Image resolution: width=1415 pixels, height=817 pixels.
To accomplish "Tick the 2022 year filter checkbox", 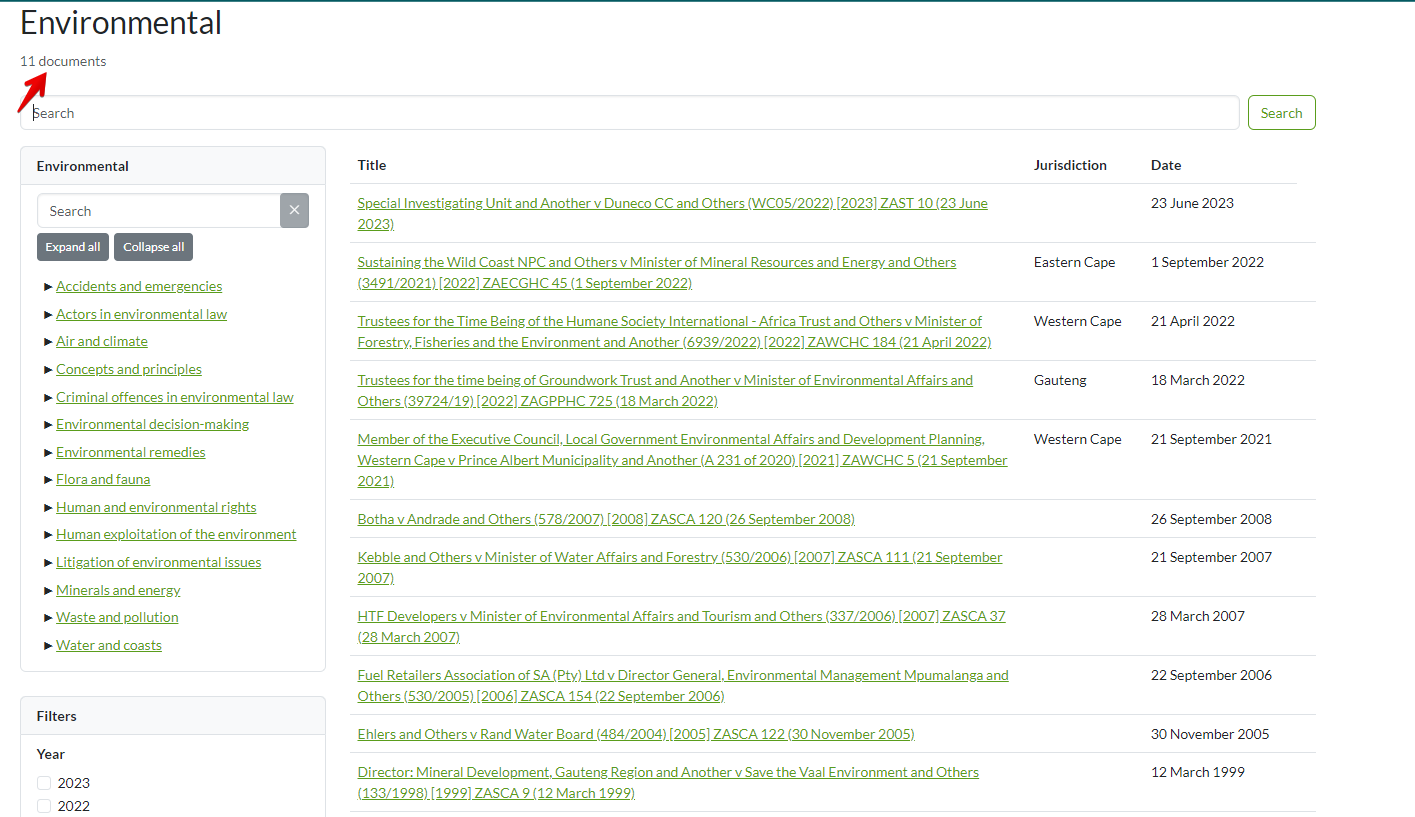I will (x=44, y=806).
